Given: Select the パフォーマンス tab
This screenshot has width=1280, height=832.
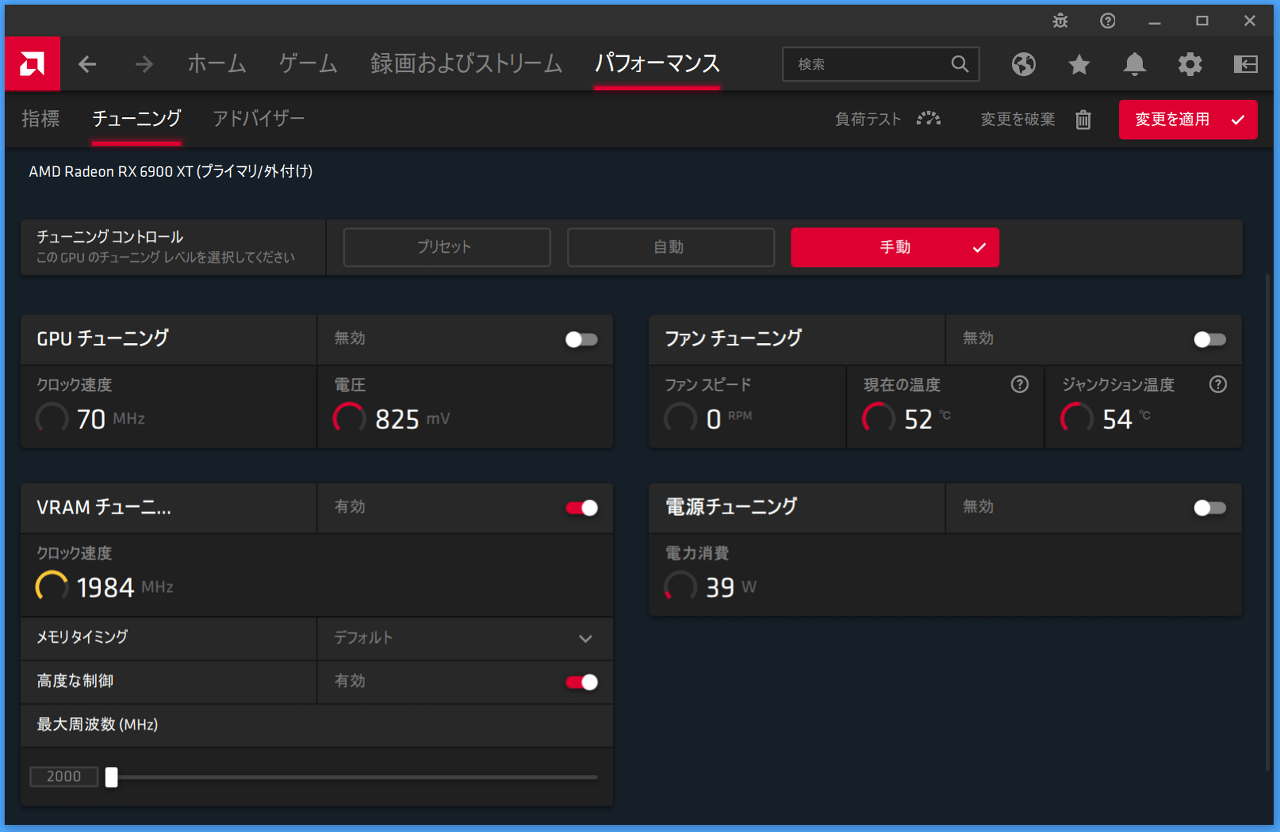Looking at the screenshot, I should click(x=657, y=64).
